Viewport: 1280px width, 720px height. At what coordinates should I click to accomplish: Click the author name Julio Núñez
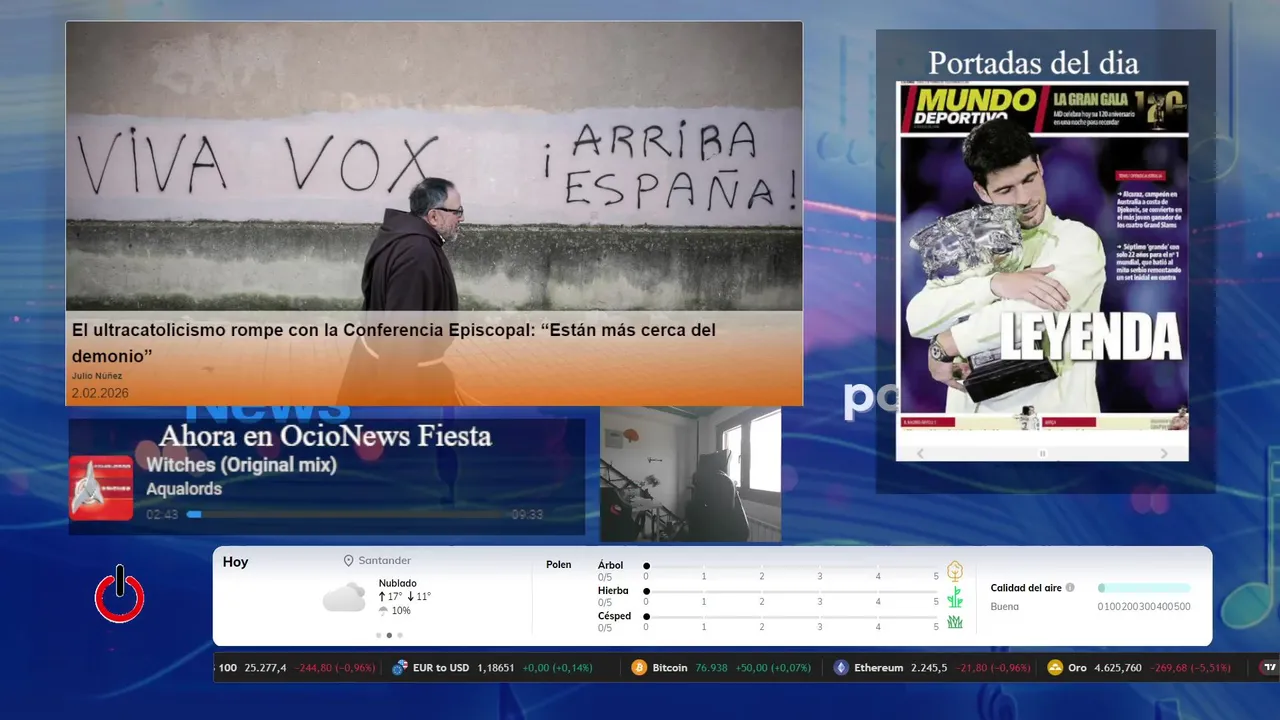(x=97, y=376)
